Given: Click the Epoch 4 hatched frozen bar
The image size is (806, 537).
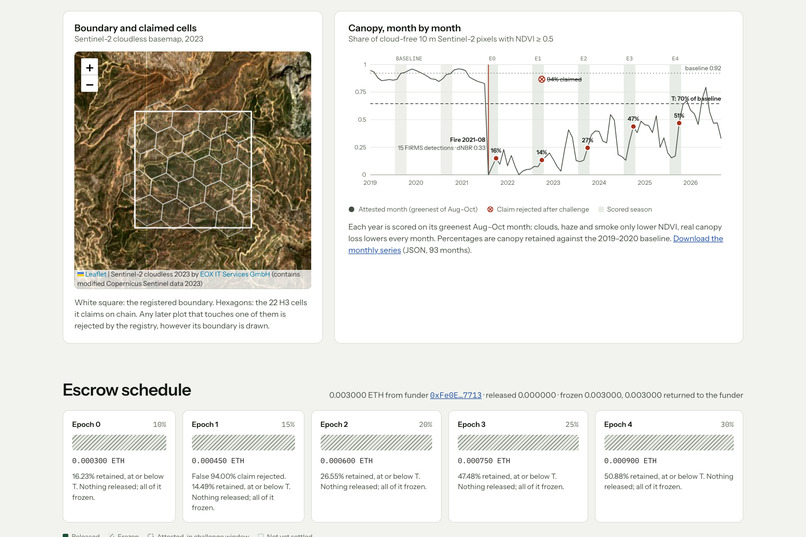Looking at the screenshot, I should click(669, 442).
